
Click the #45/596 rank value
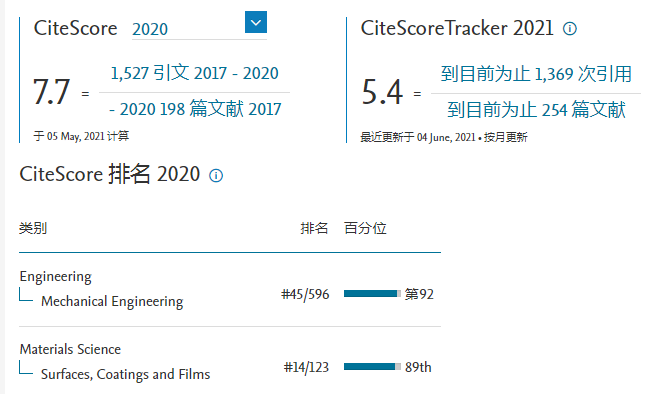(x=305, y=294)
